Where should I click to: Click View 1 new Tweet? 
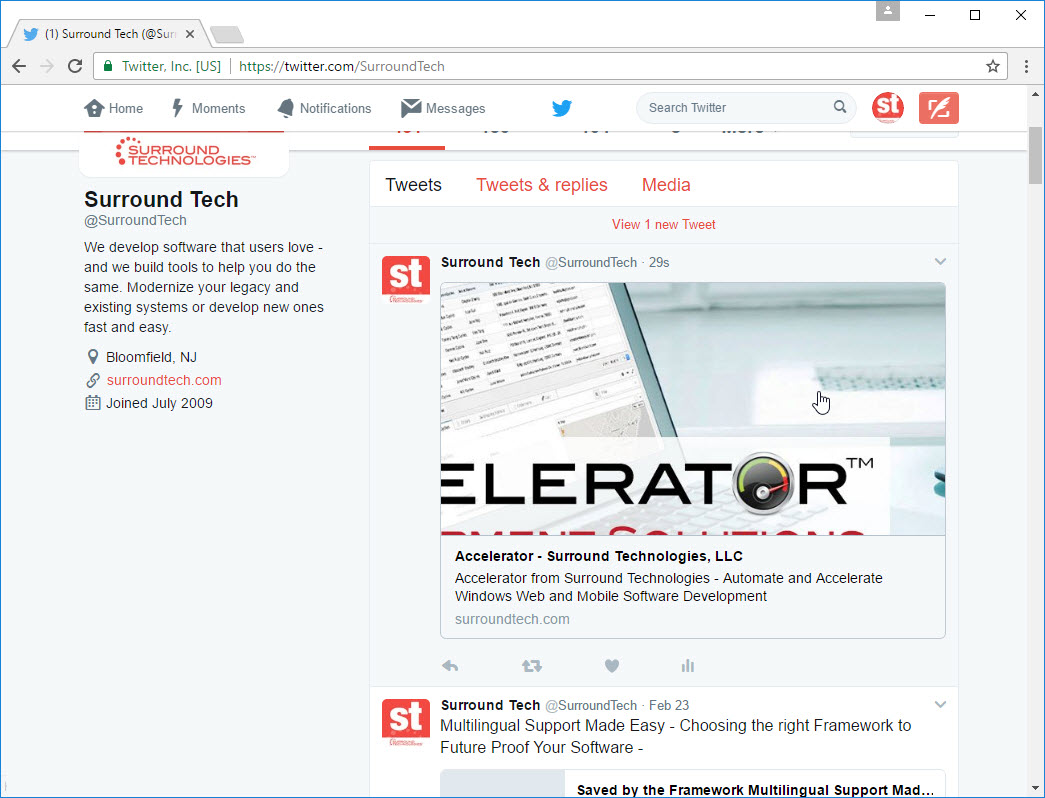coord(664,225)
